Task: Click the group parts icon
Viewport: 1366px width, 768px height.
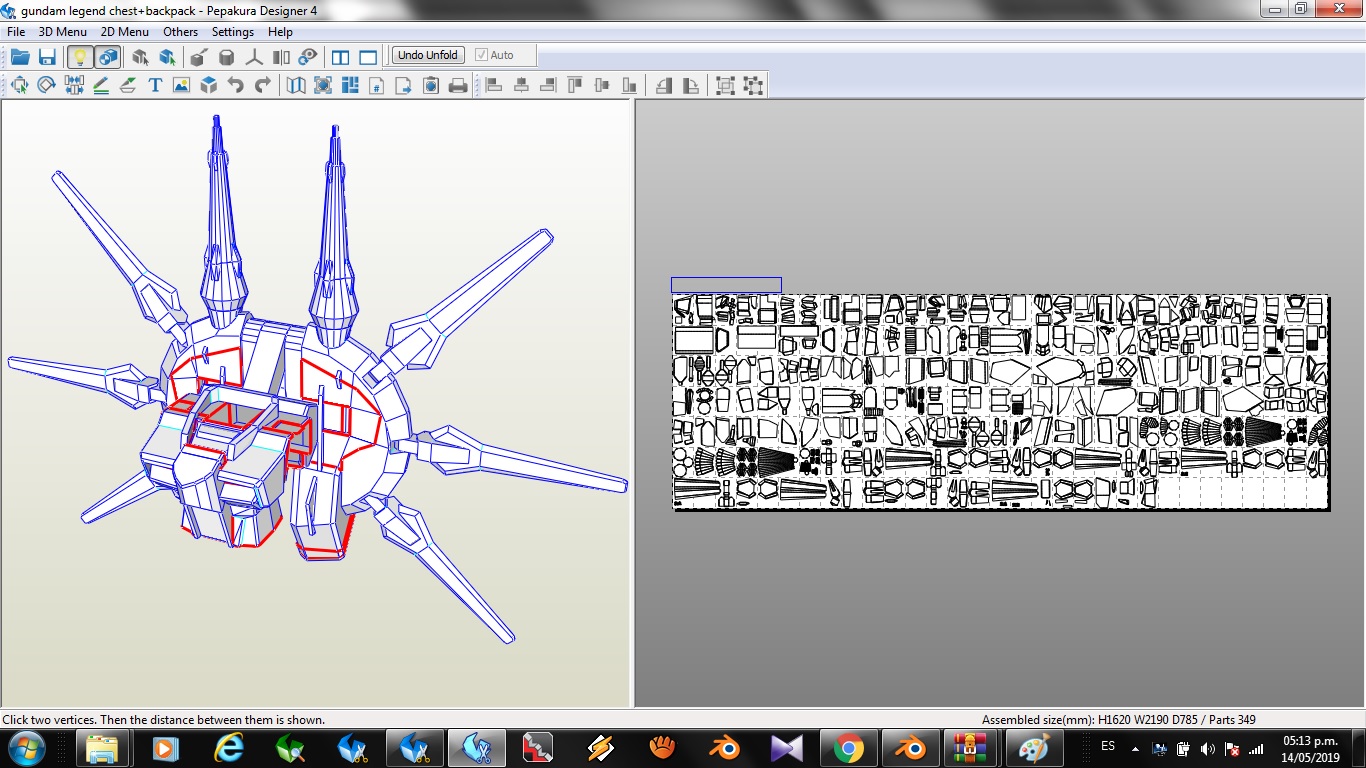Action: [726, 85]
